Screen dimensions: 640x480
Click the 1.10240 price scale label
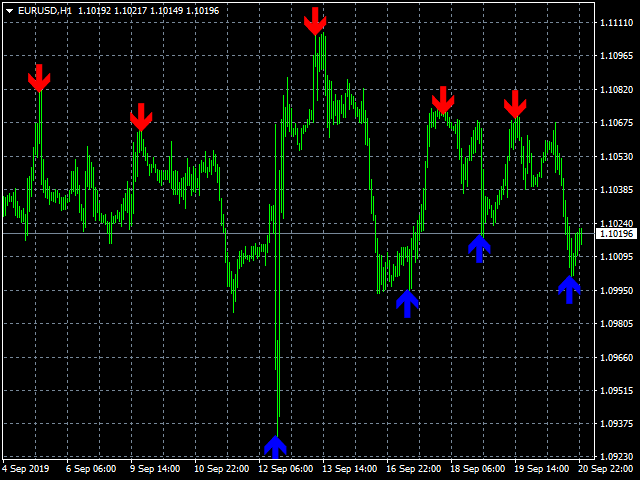pyautogui.click(x=616, y=223)
